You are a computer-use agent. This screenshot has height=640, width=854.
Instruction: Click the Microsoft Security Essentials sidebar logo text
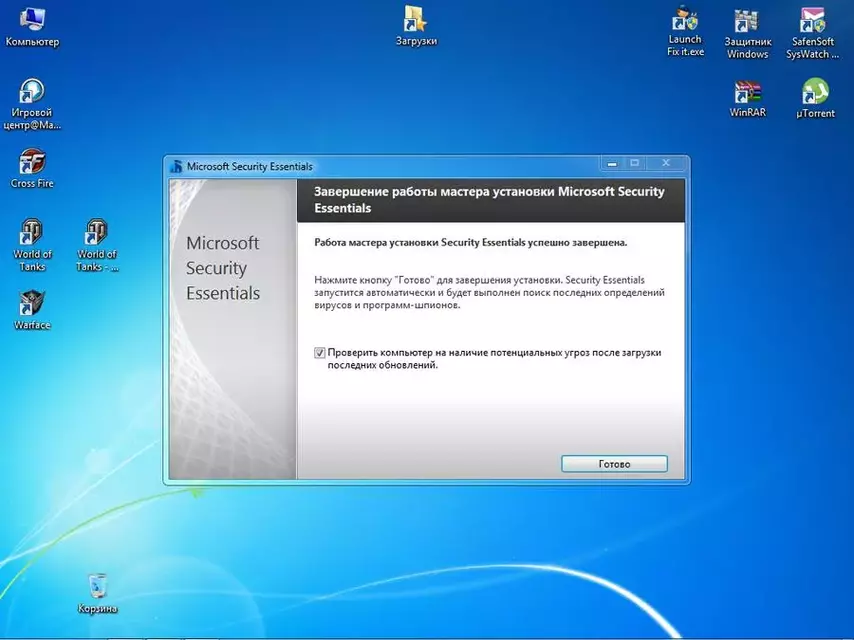(223, 268)
